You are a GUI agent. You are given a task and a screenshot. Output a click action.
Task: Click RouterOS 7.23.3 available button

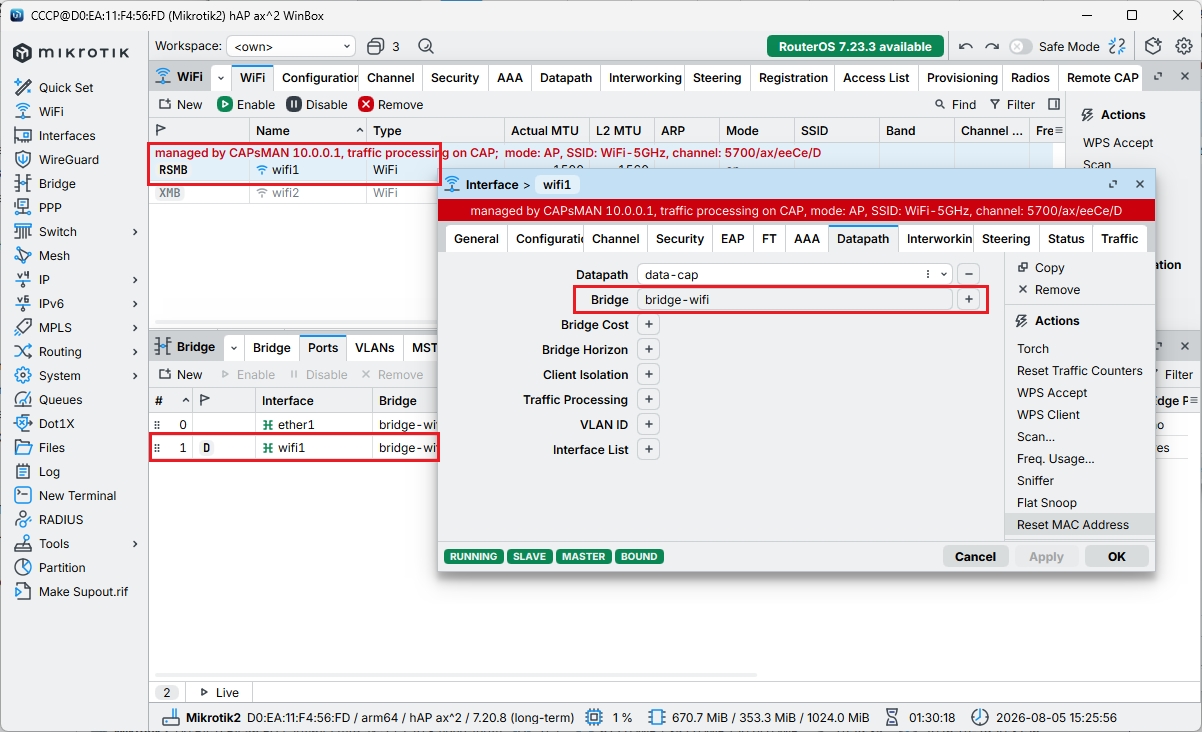pos(855,46)
